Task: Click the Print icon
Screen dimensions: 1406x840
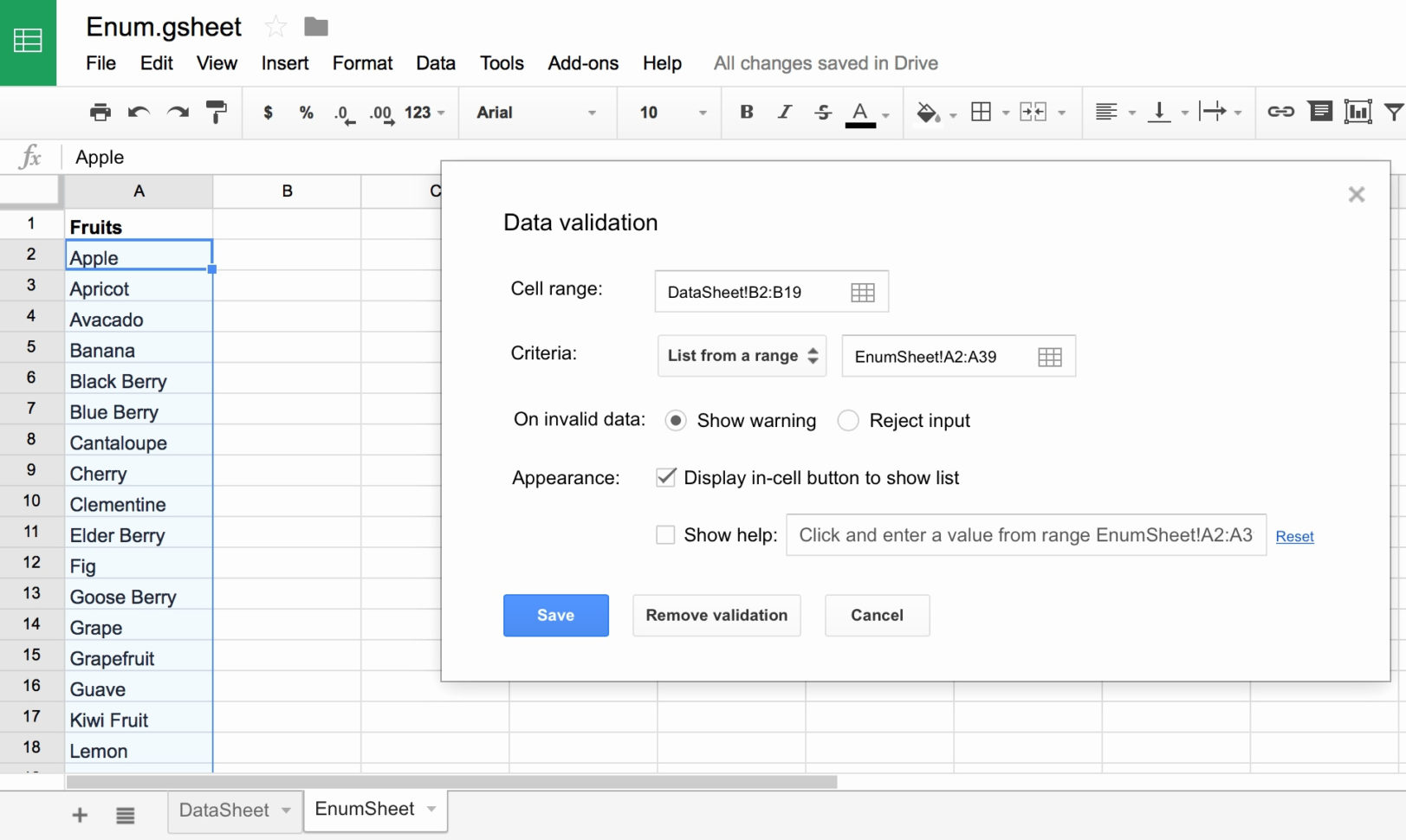Action: (100, 112)
